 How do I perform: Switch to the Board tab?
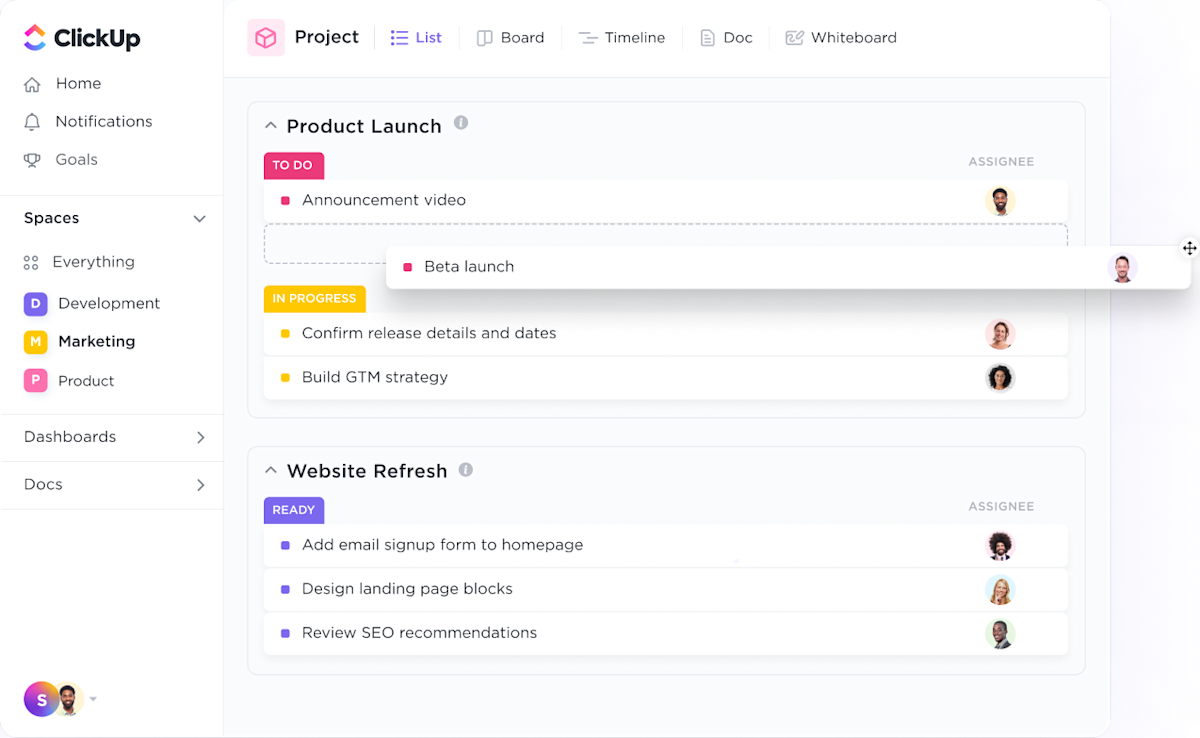510,37
